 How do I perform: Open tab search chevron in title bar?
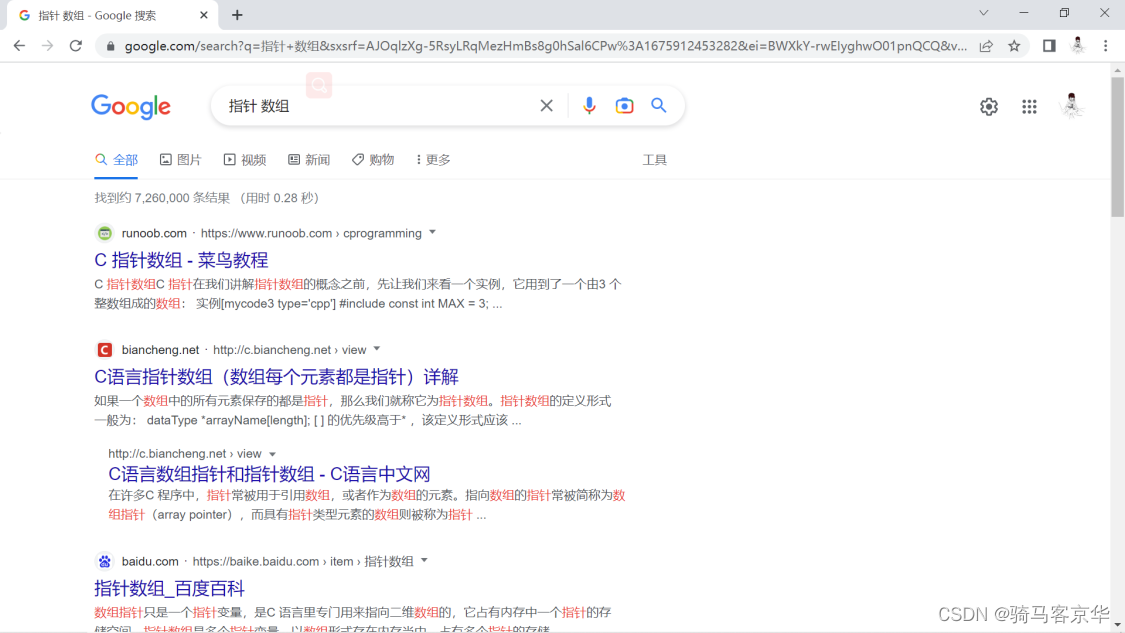coord(984,13)
